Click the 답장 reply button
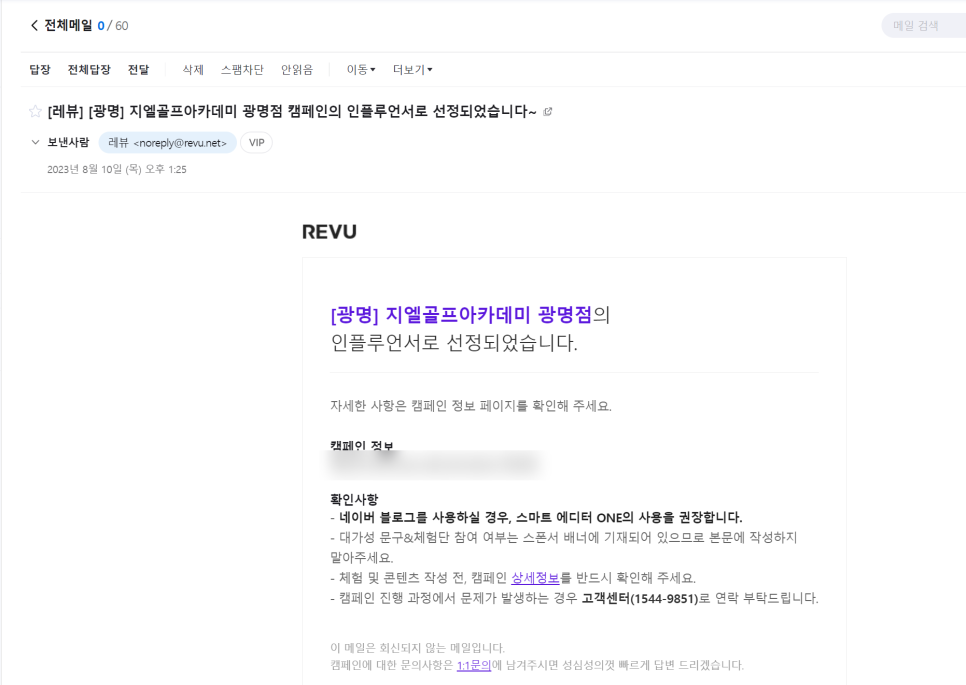 tap(40, 70)
